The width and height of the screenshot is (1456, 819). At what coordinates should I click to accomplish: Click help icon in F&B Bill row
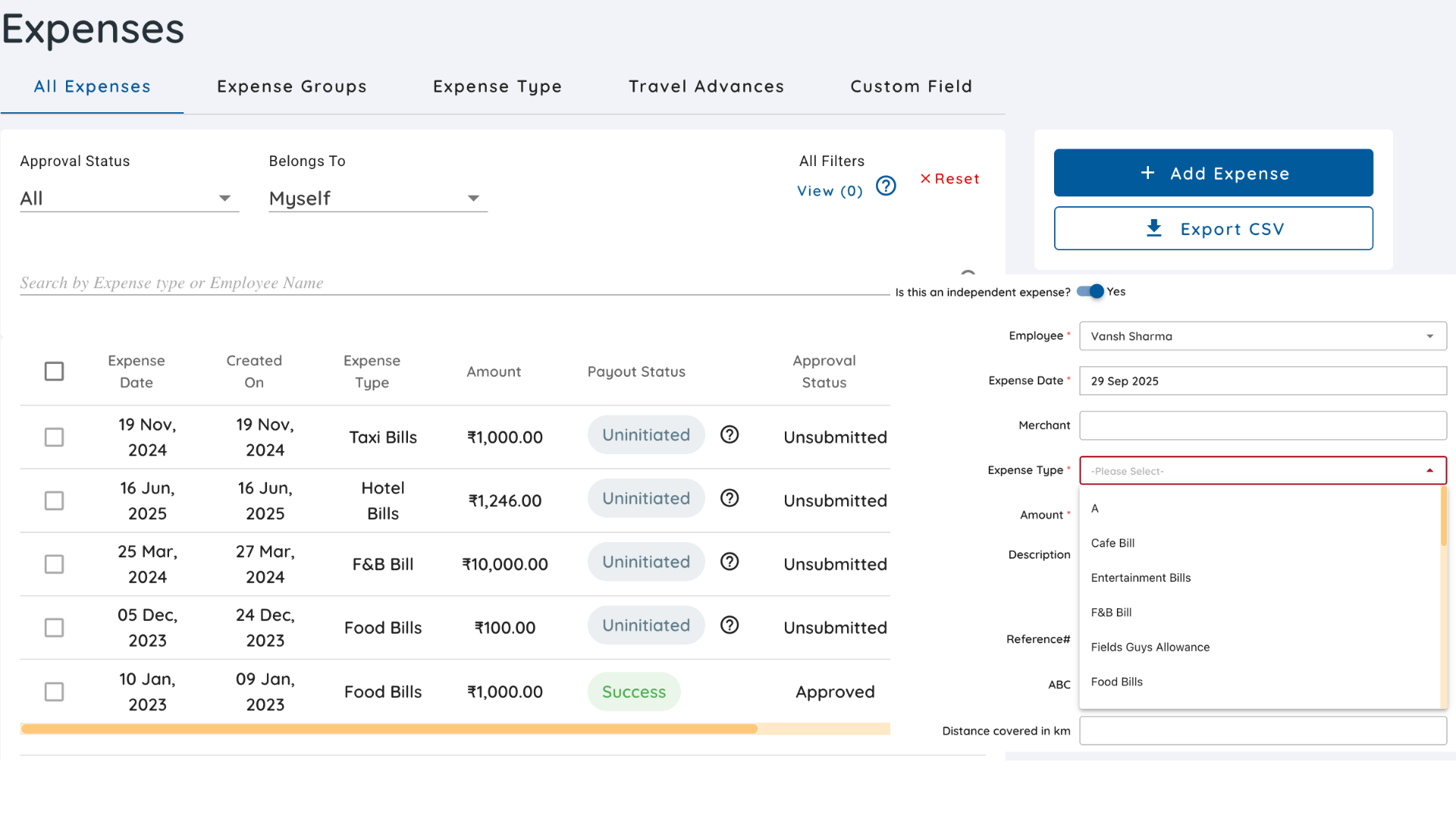coord(730,562)
